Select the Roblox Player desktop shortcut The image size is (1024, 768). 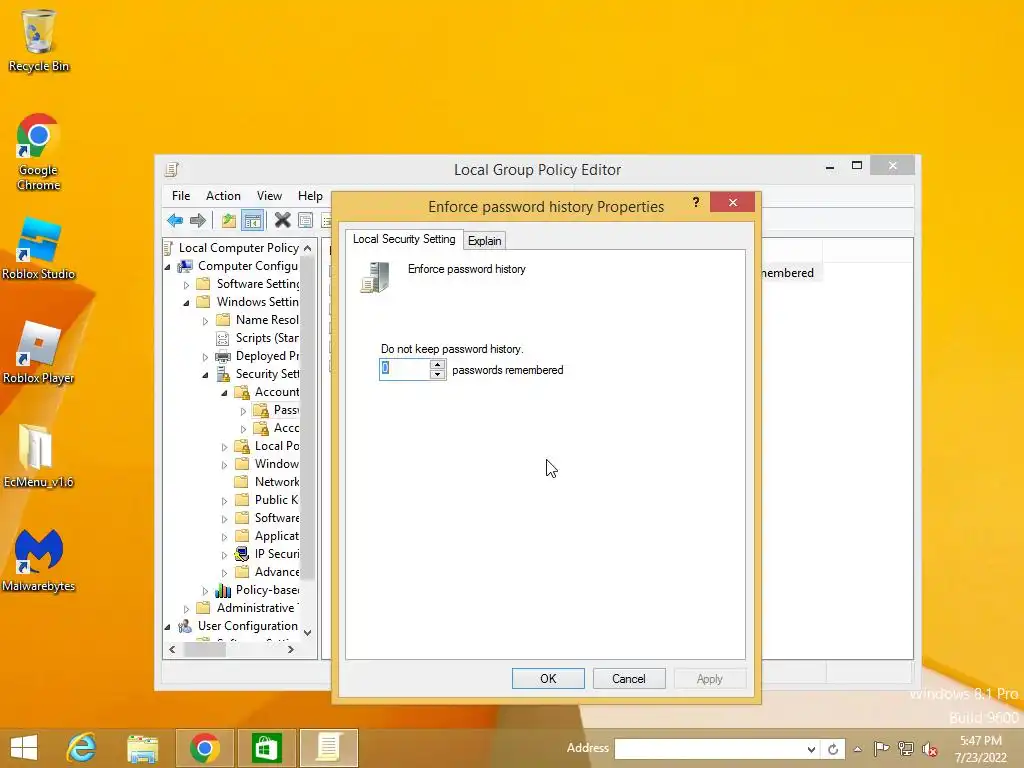[x=39, y=353]
